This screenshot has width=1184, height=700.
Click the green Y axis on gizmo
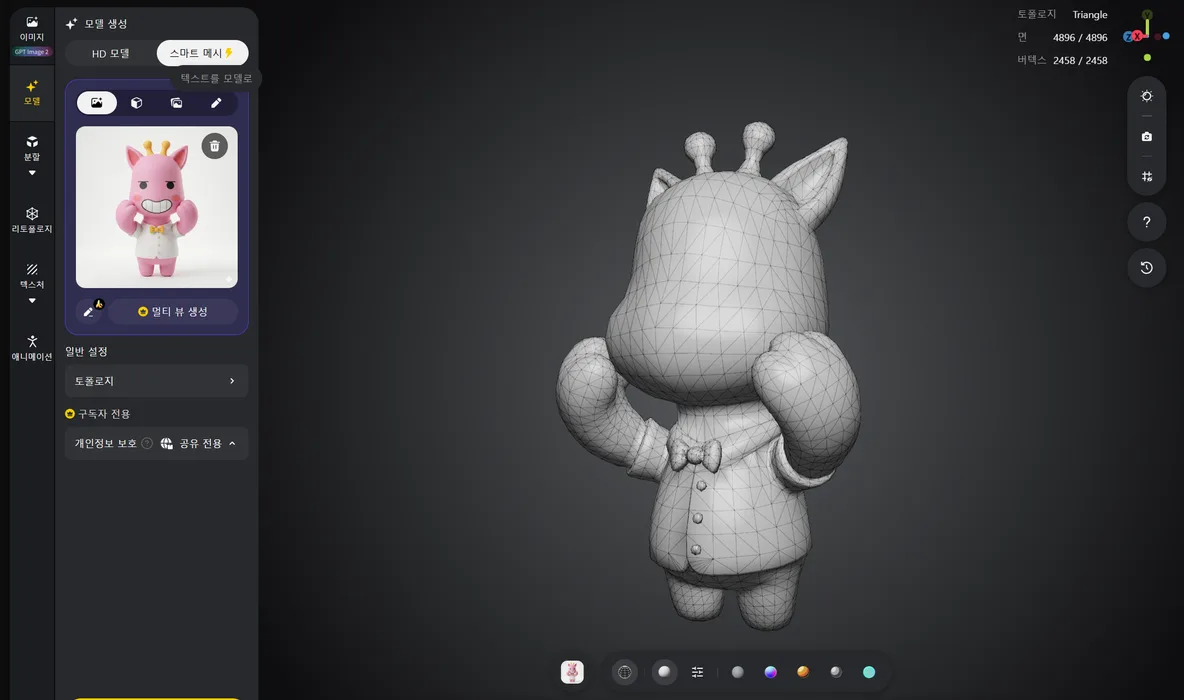(x=1147, y=15)
